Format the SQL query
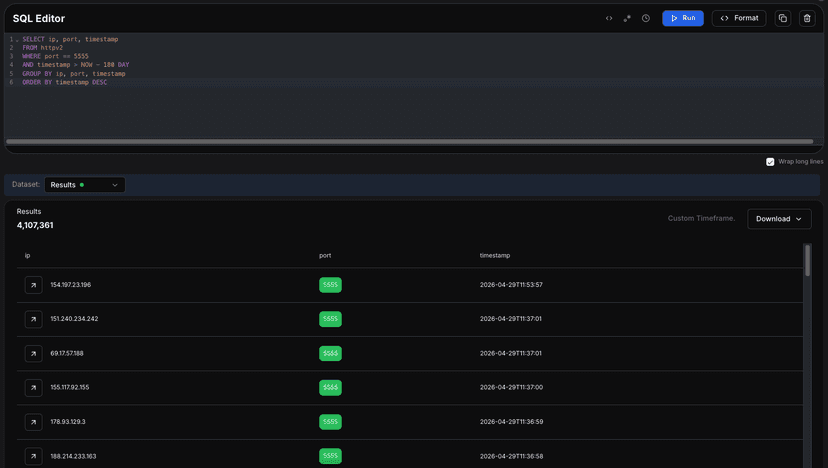This screenshot has width=828, height=468. tap(739, 18)
